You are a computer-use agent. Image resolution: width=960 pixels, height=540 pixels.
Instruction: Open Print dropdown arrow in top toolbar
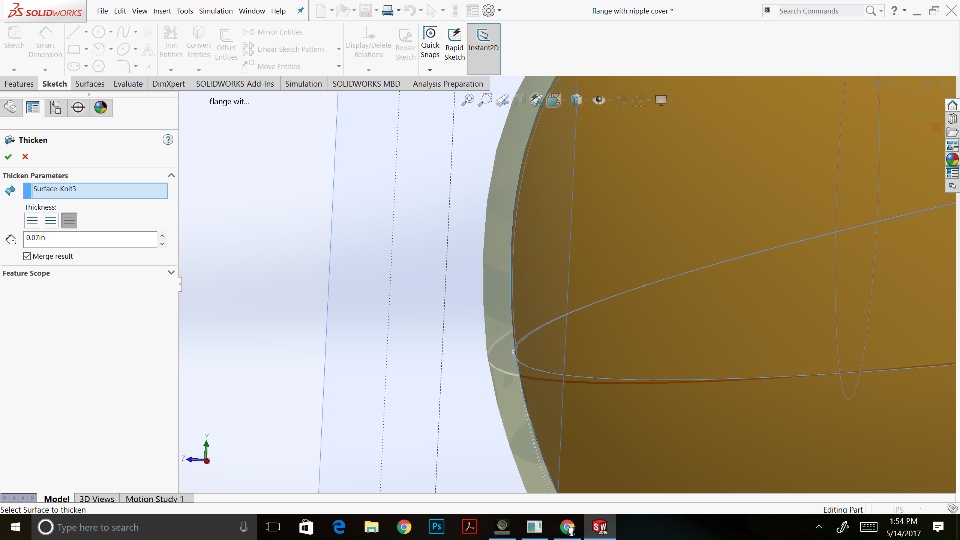tap(399, 11)
